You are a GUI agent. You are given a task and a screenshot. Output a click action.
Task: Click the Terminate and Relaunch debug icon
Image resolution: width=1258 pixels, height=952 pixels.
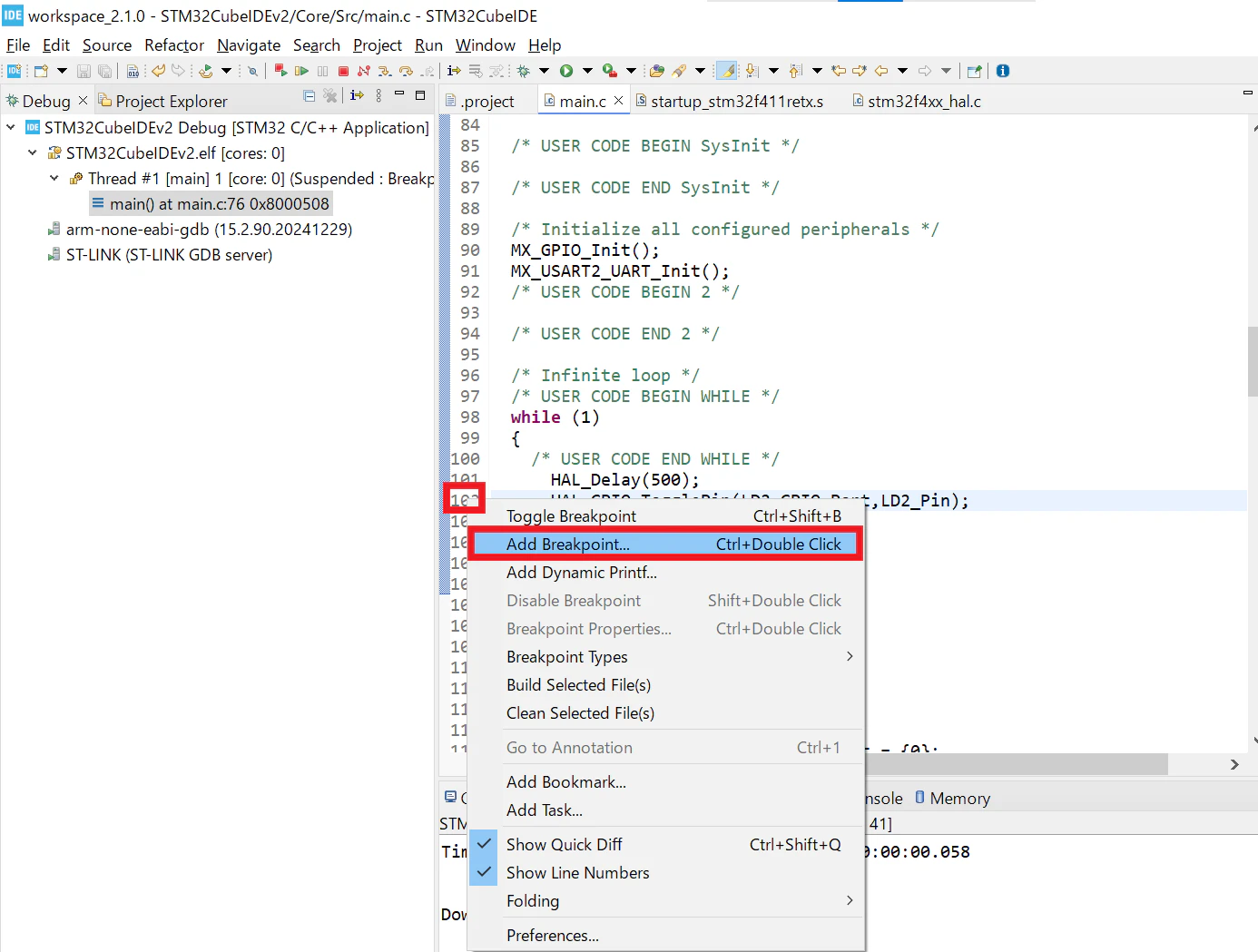click(280, 71)
